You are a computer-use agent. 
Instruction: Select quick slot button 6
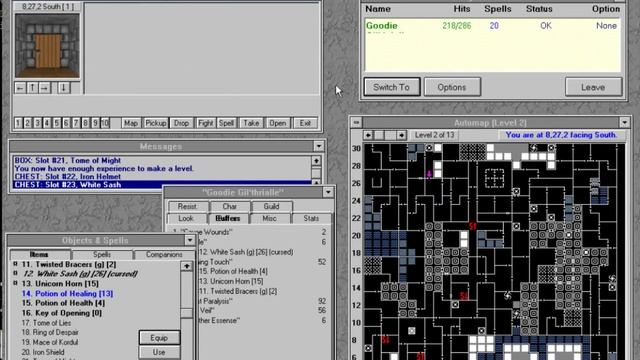tap(66, 123)
